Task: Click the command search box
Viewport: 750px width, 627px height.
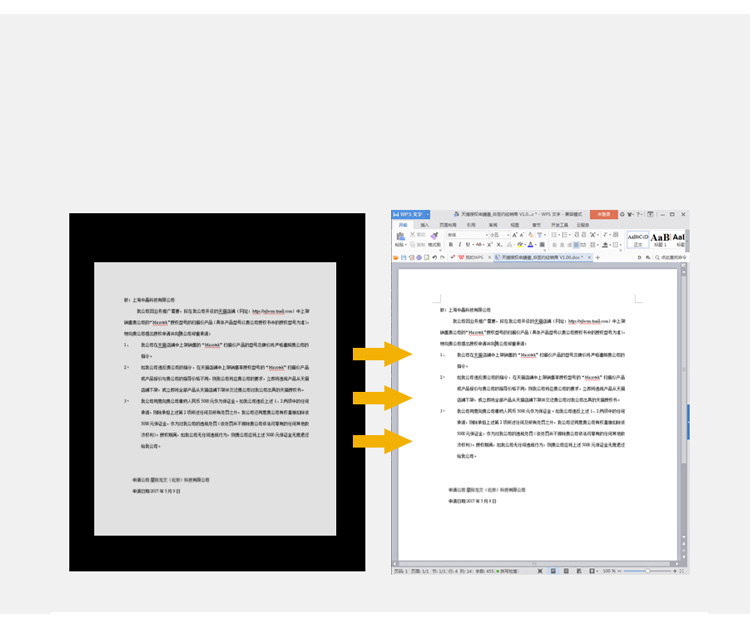Action: (673, 257)
